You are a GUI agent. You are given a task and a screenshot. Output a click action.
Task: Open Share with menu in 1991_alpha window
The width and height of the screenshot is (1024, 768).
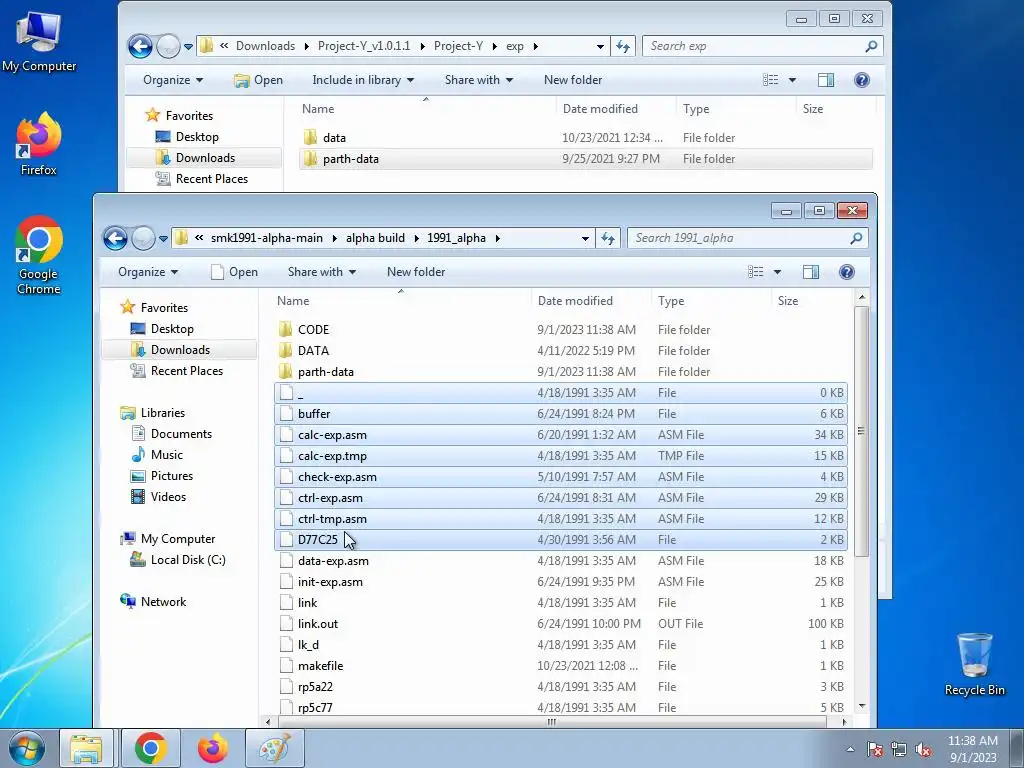[x=322, y=272]
